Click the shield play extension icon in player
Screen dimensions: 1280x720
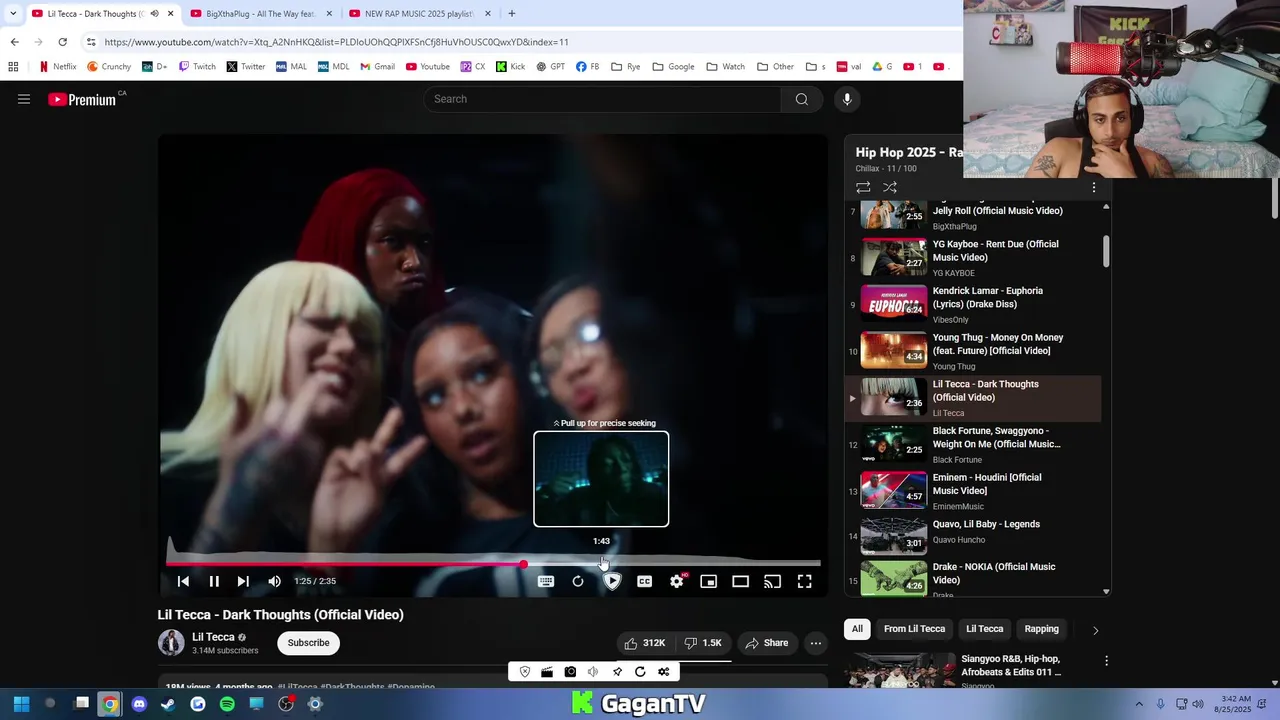click(x=612, y=581)
